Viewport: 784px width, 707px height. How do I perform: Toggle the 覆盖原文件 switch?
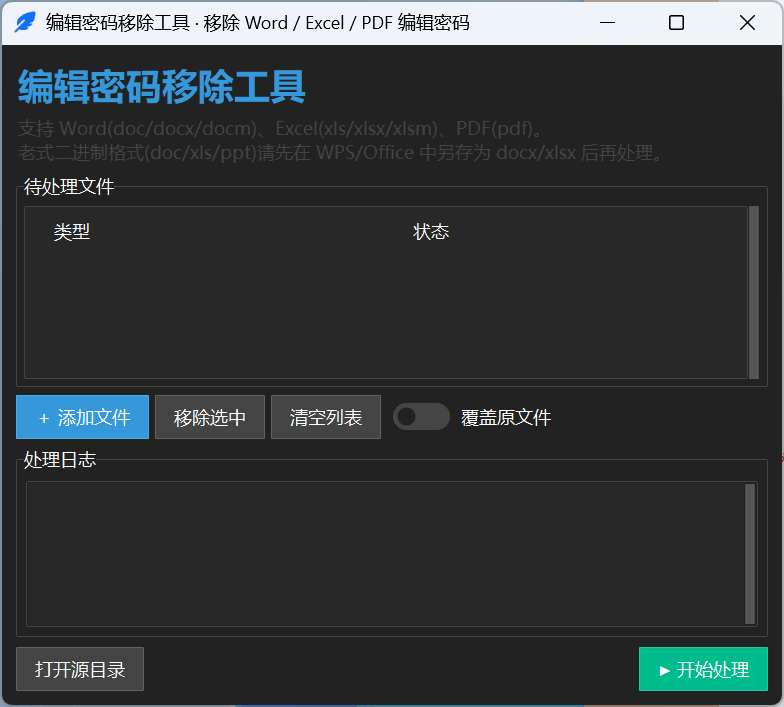click(x=421, y=416)
